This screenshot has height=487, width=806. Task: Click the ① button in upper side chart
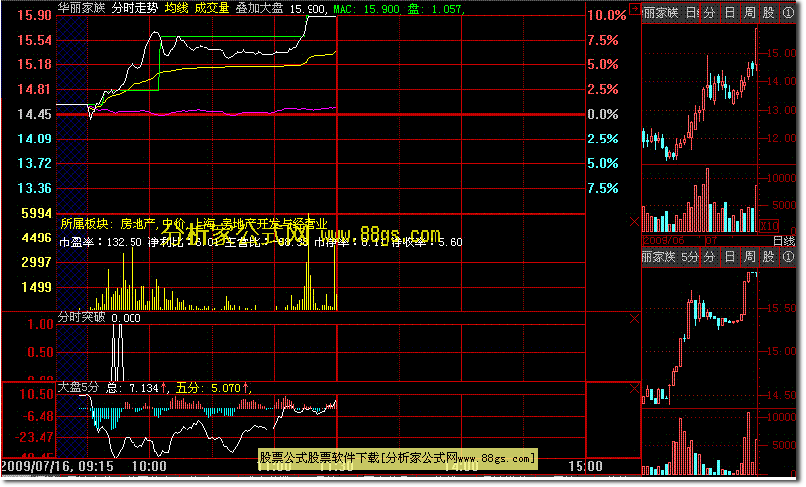click(x=788, y=13)
